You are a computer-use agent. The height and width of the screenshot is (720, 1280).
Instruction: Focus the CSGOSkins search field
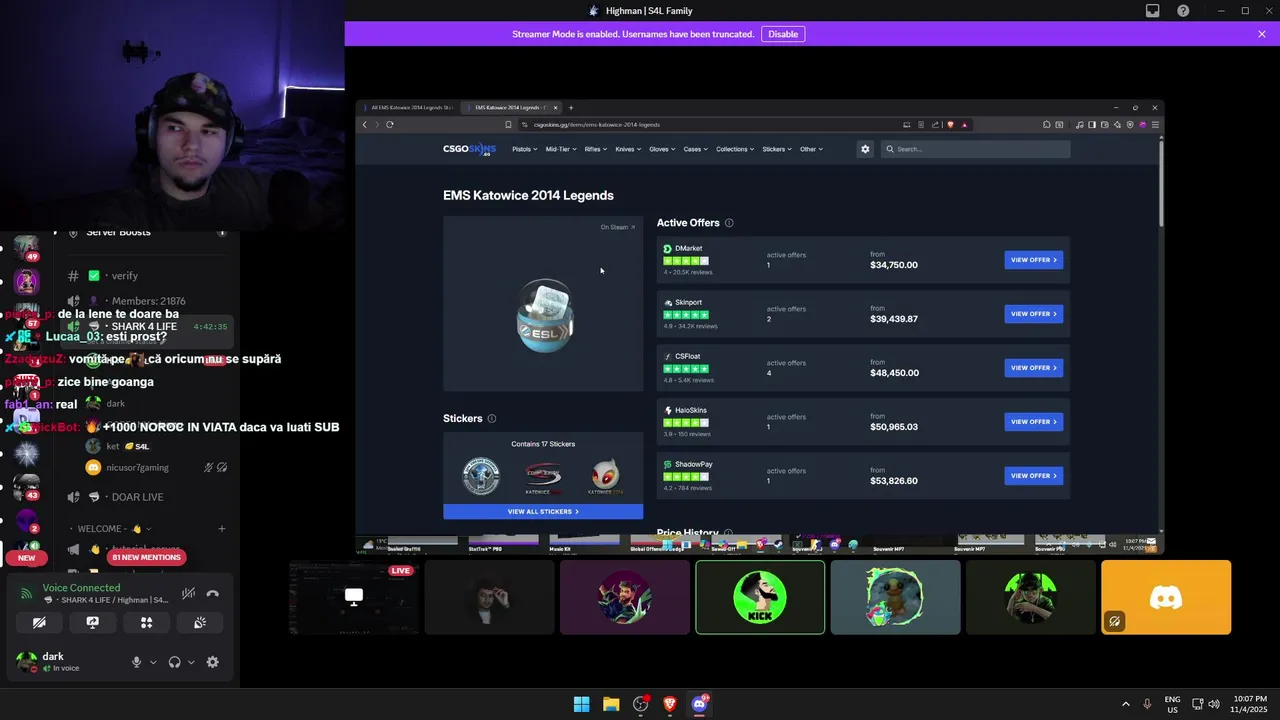pyautogui.click(x=976, y=149)
